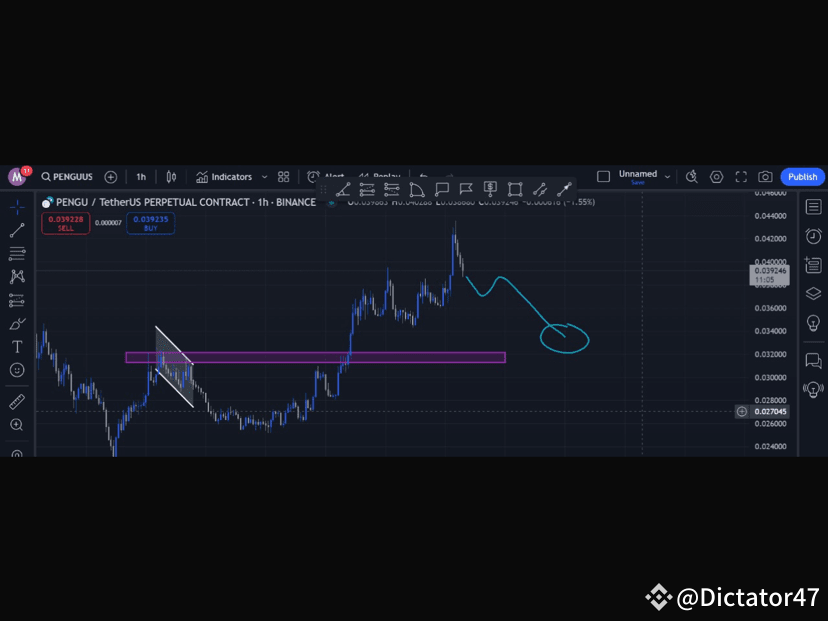Rename the Unnamed chart layout

[x=638, y=176]
